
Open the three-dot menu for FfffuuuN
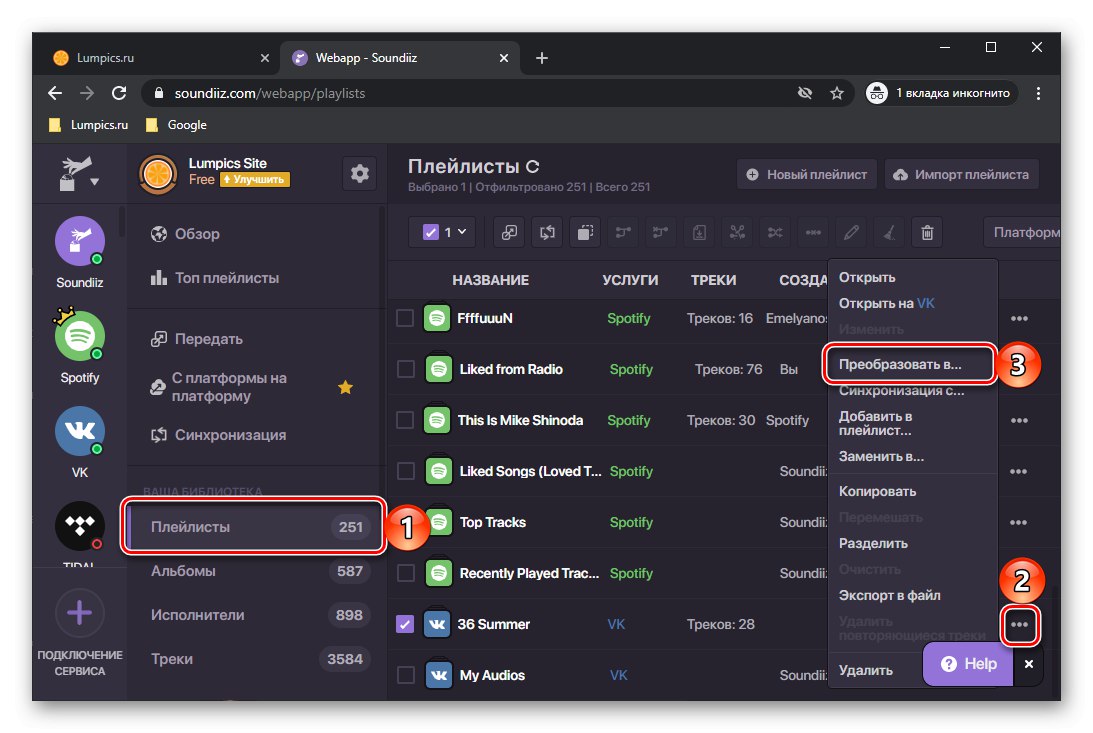pos(1019,318)
